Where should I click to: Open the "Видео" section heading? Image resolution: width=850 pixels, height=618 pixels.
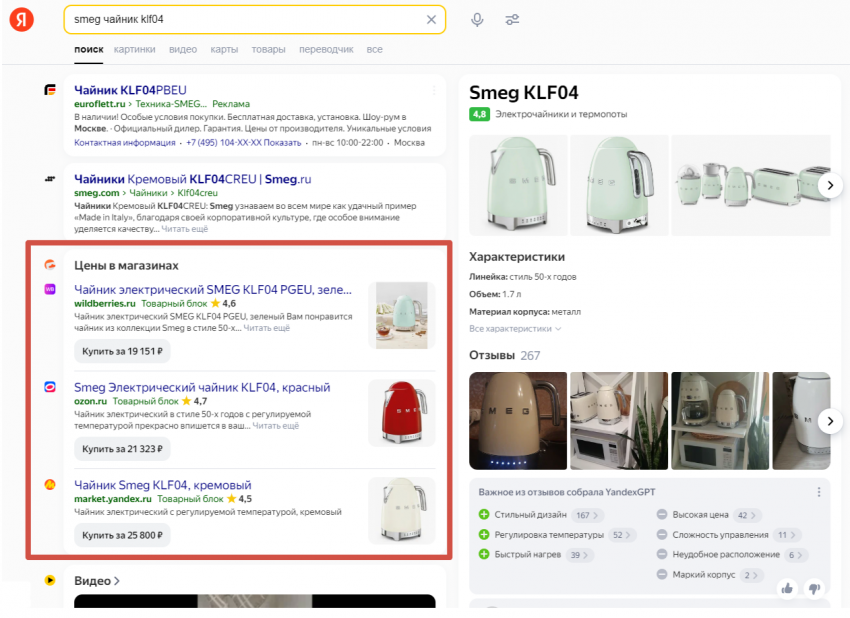coord(97,581)
